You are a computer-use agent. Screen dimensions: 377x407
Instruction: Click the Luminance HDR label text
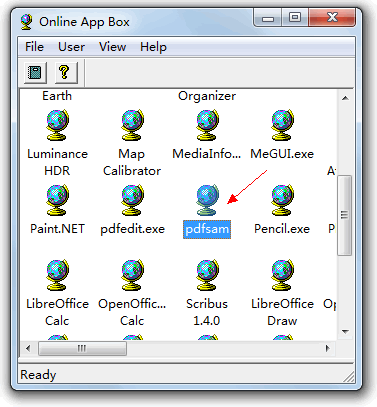pyautogui.click(x=57, y=162)
